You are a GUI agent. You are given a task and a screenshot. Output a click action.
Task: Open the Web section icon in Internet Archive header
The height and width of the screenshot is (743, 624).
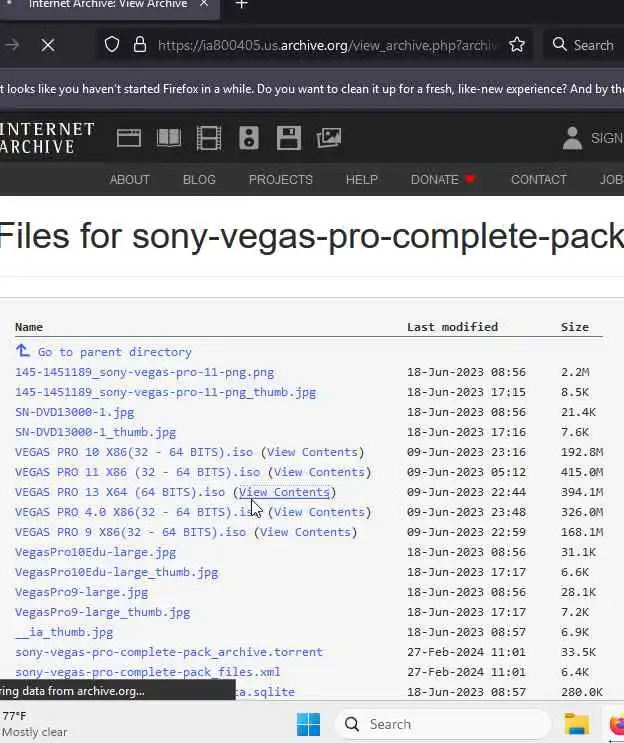click(129, 138)
